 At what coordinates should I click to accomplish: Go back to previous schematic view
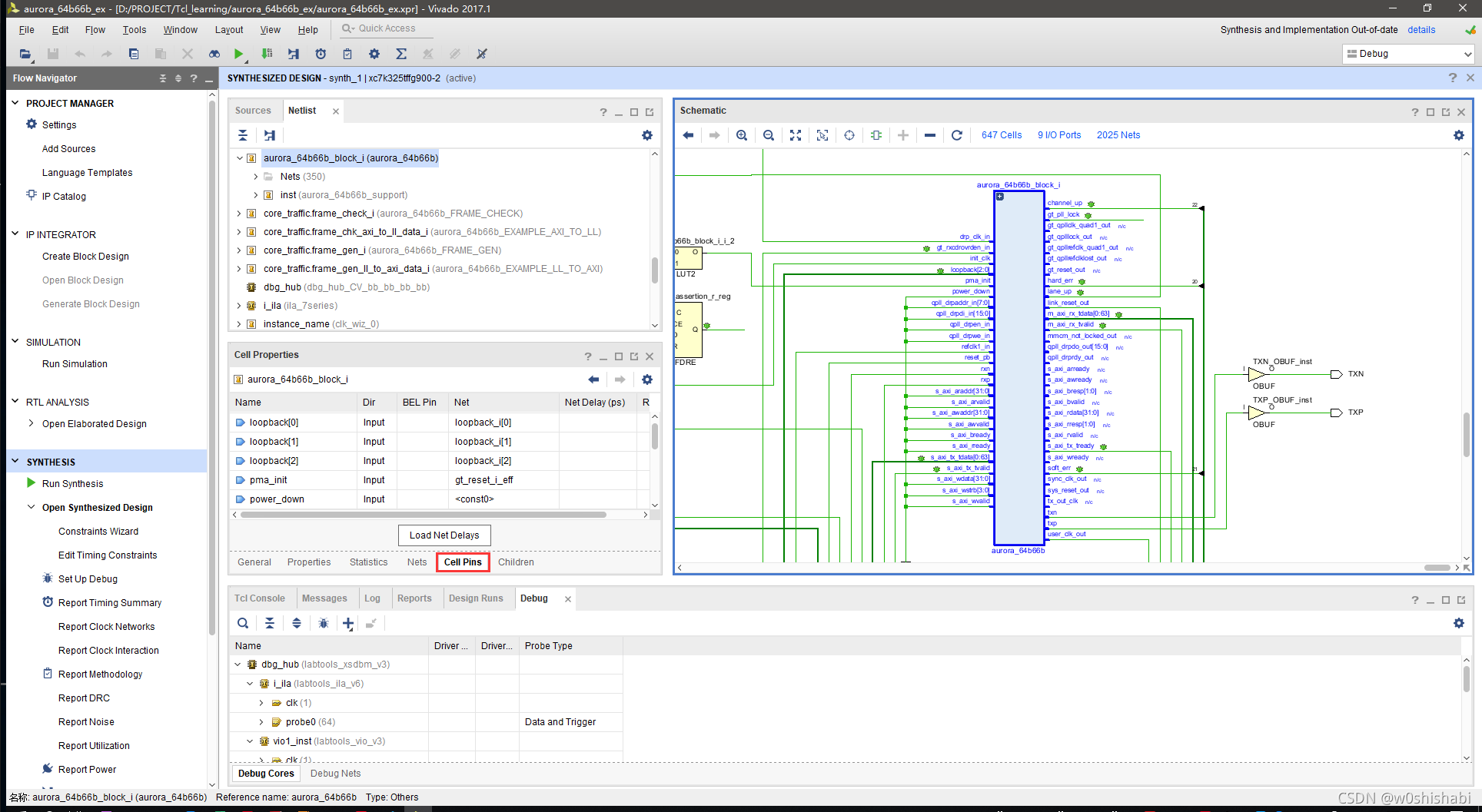[x=688, y=135]
